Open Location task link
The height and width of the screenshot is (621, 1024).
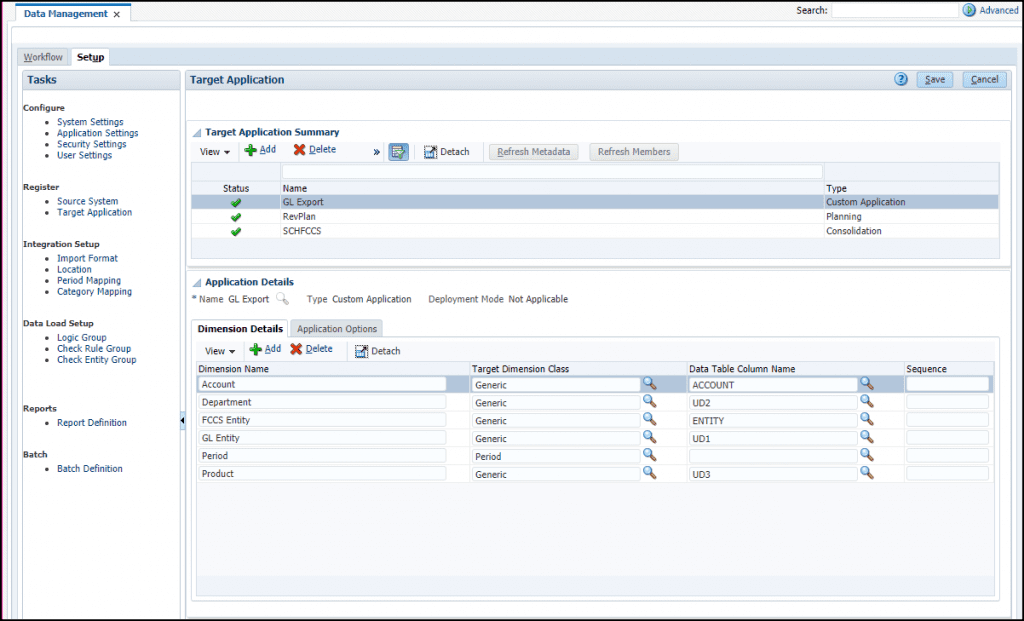coord(74,270)
